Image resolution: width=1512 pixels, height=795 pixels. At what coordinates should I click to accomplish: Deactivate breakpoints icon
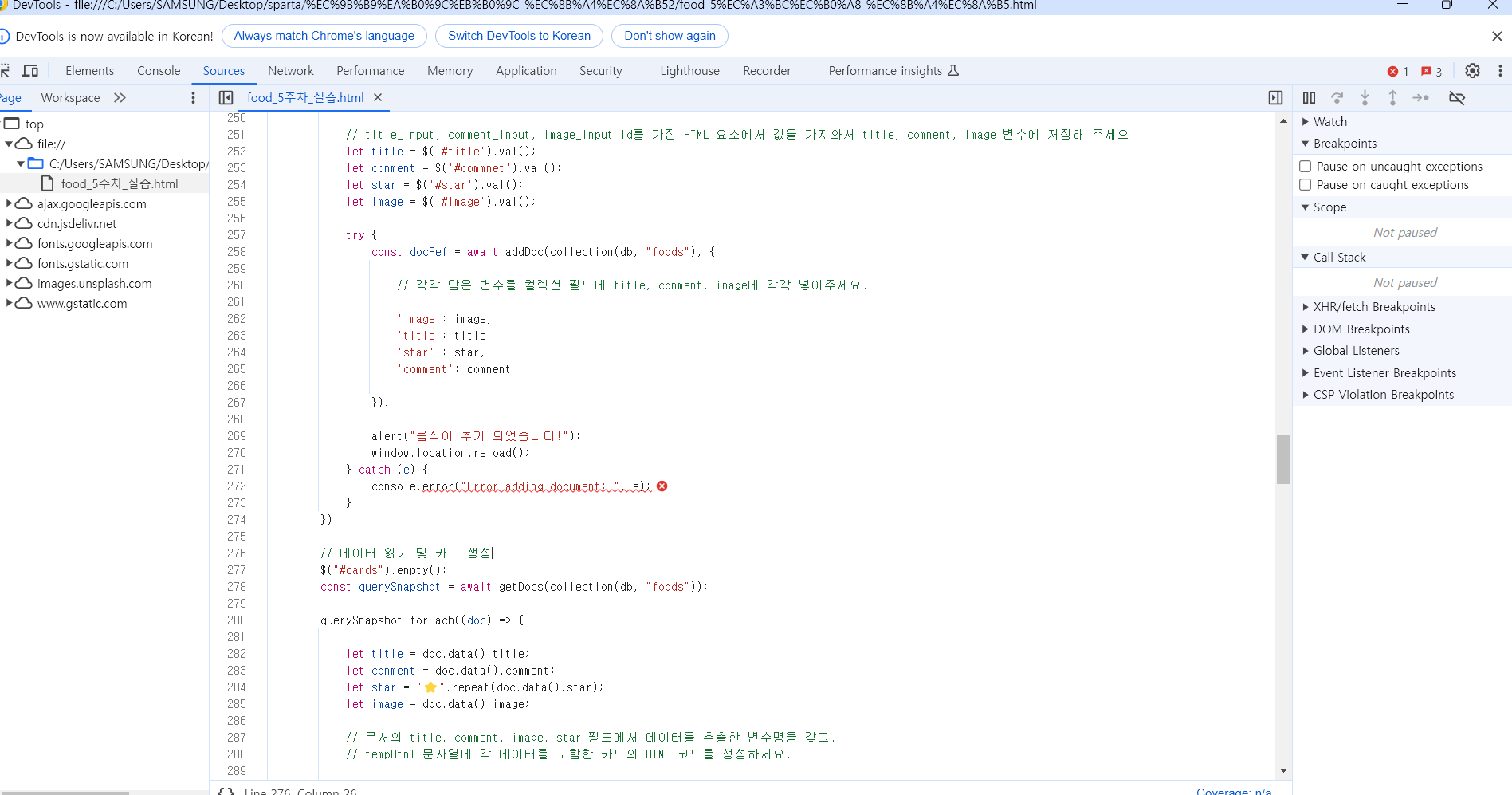click(x=1457, y=98)
